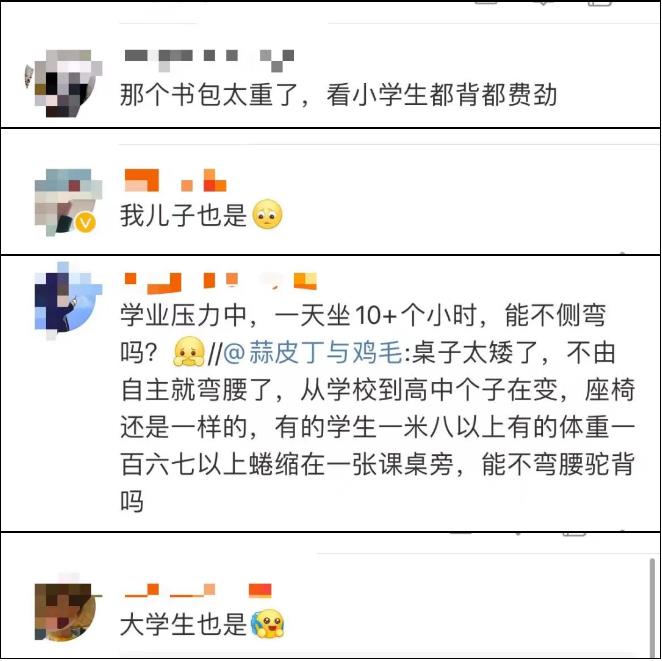This screenshot has width=662, height=661.
Task: Click the badge icon ending the third username
Action: [x=305, y=281]
